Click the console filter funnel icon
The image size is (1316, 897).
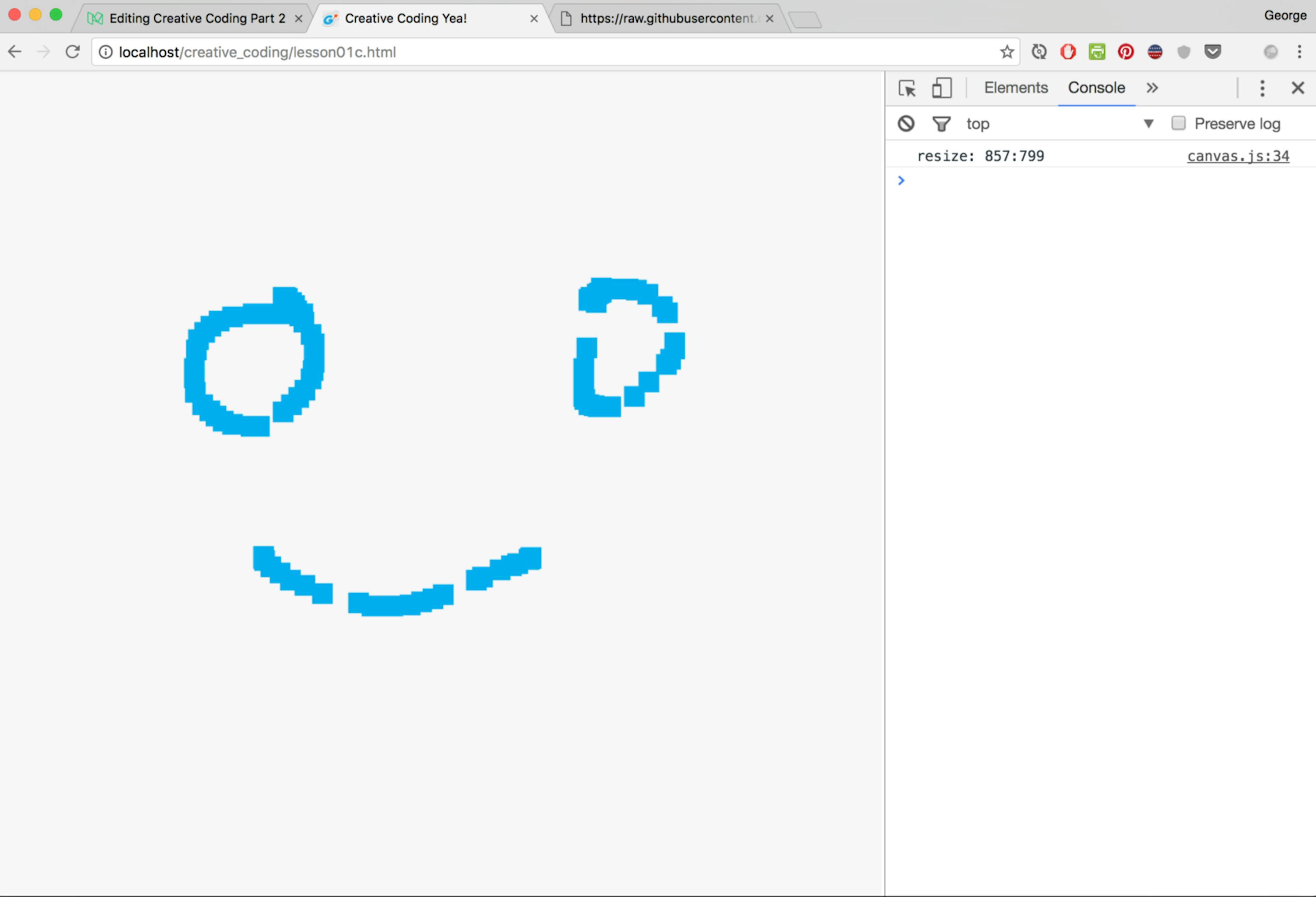click(x=941, y=123)
